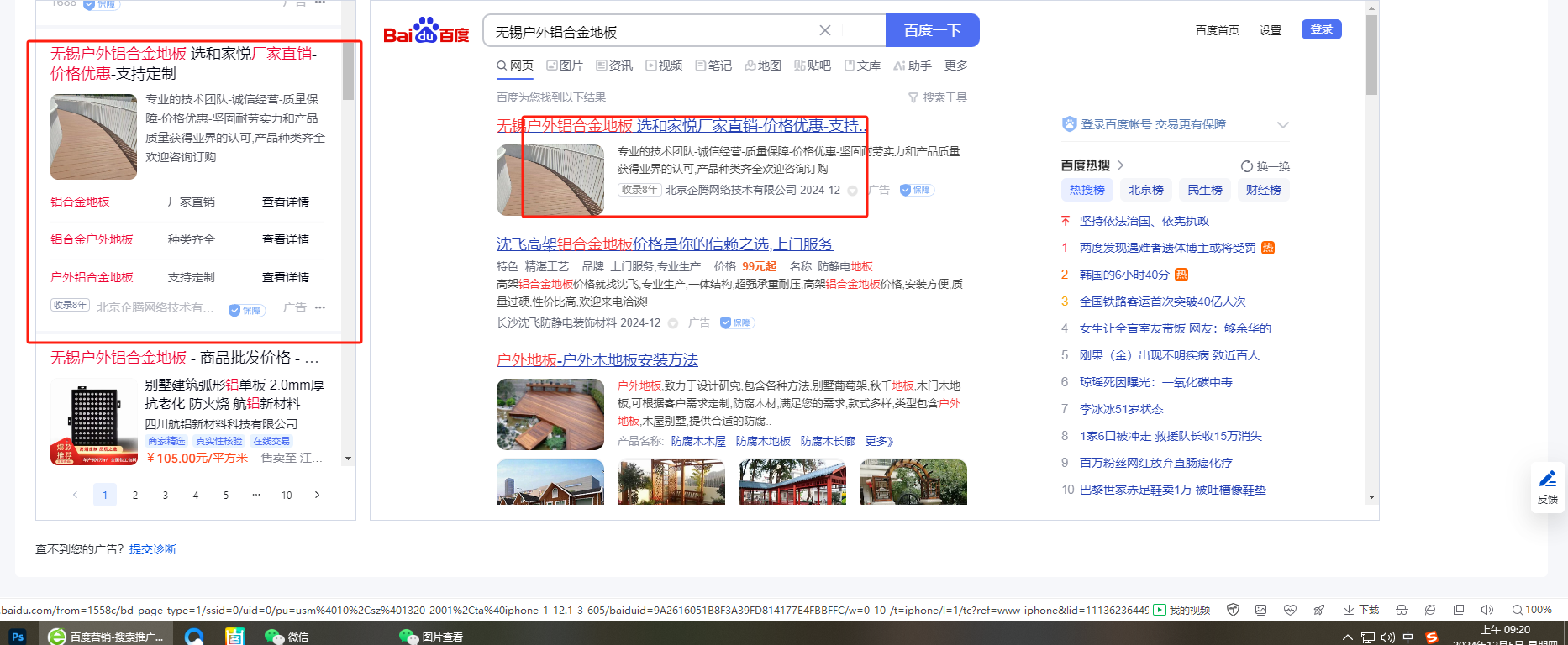
Task: Switch to the 文库 search tab
Action: [x=862, y=66]
